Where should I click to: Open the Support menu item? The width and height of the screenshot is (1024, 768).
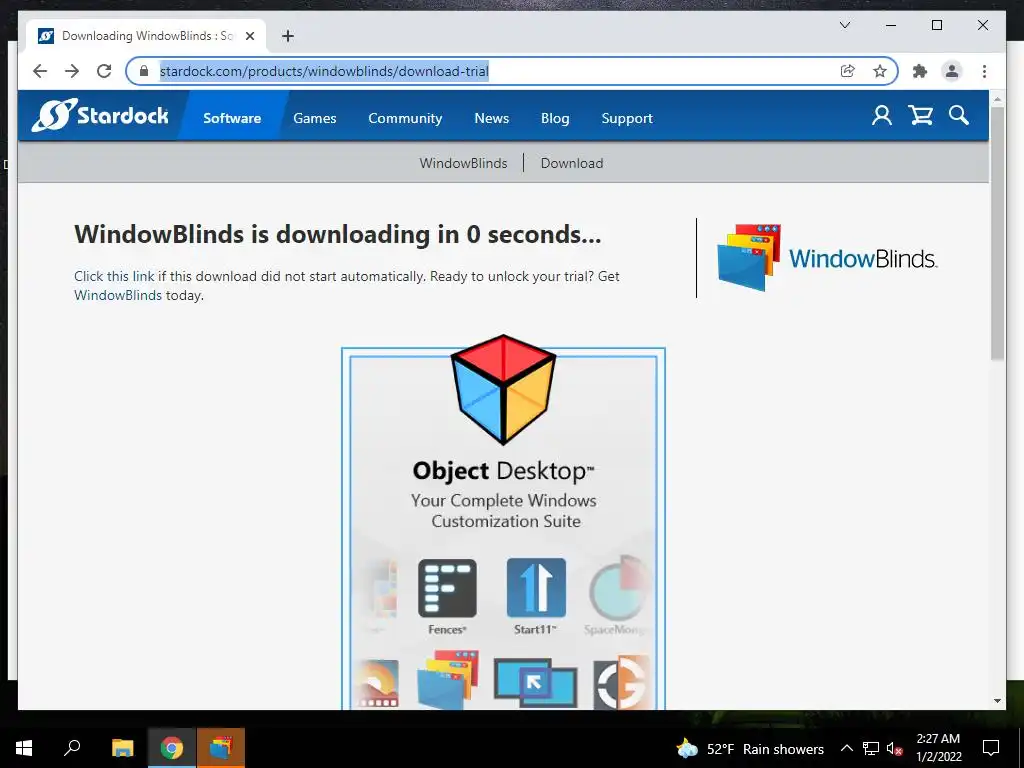[x=627, y=118]
